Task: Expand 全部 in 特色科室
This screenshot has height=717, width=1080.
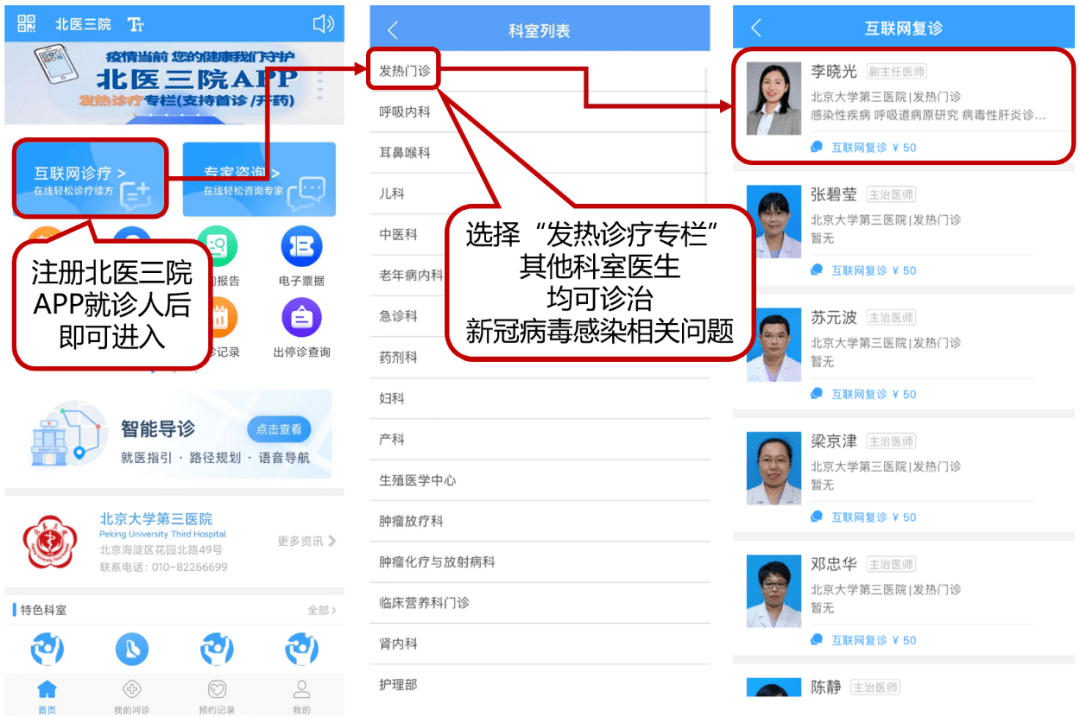Action: (322, 610)
